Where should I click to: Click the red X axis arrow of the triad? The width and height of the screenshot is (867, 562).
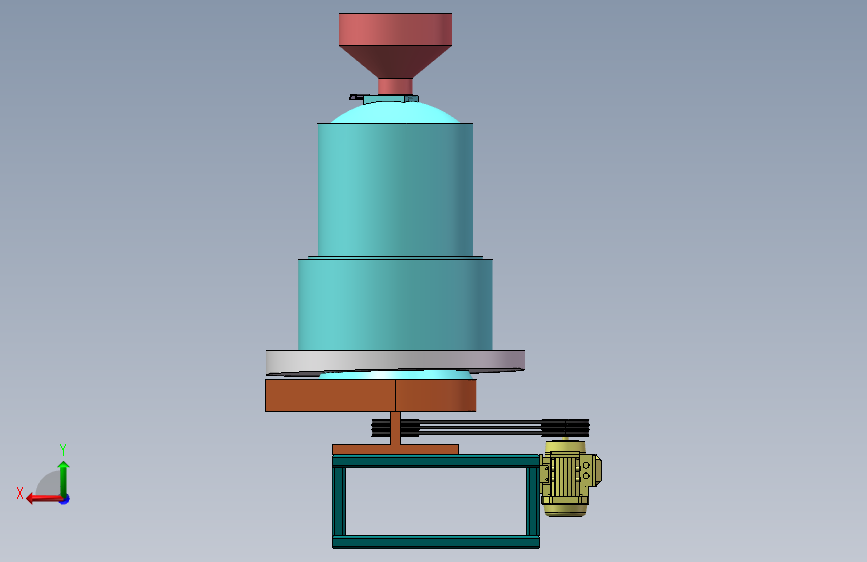coord(43,499)
